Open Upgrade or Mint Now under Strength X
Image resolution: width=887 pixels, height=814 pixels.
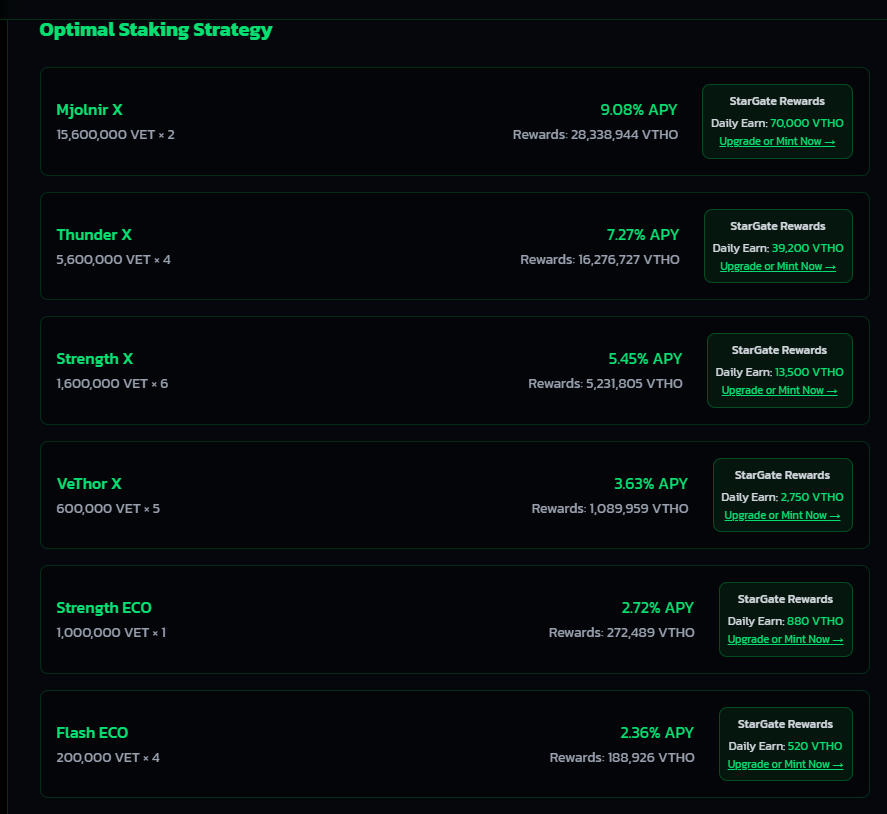pos(779,390)
